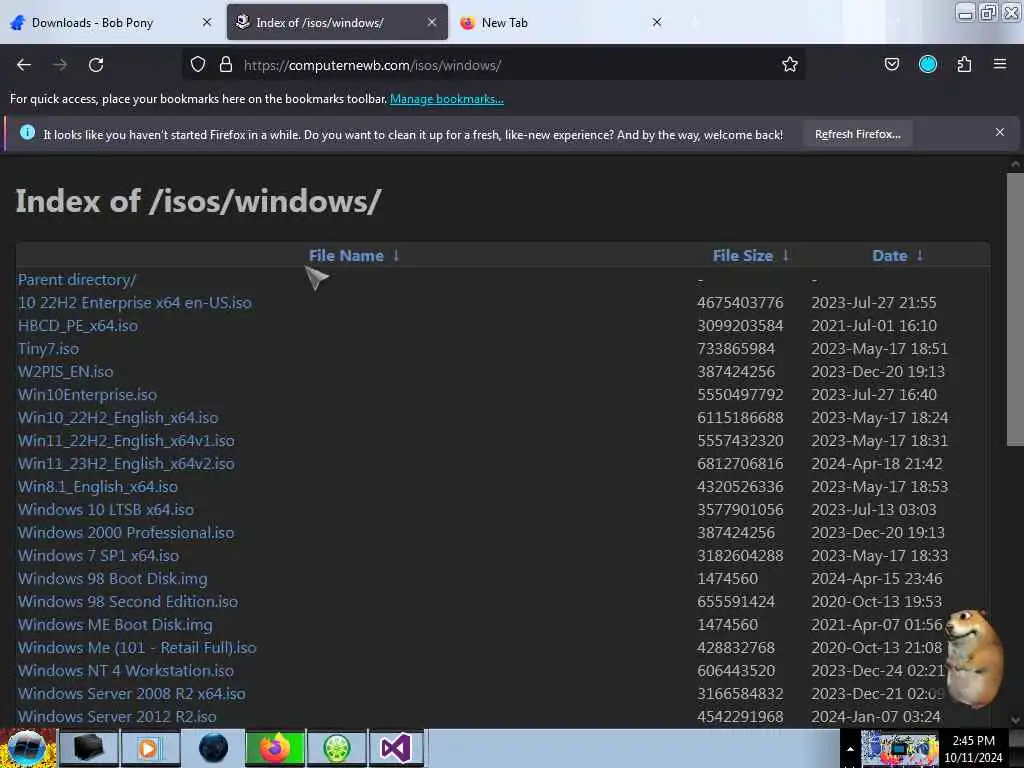Click Windows NT 4 Workstation.iso link
Viewport: 1024px width, 768px height.
point(125,671)
